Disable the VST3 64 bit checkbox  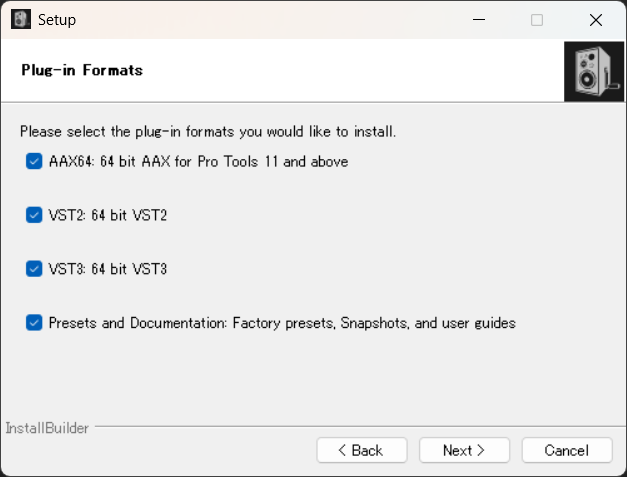tap(34, 269)
